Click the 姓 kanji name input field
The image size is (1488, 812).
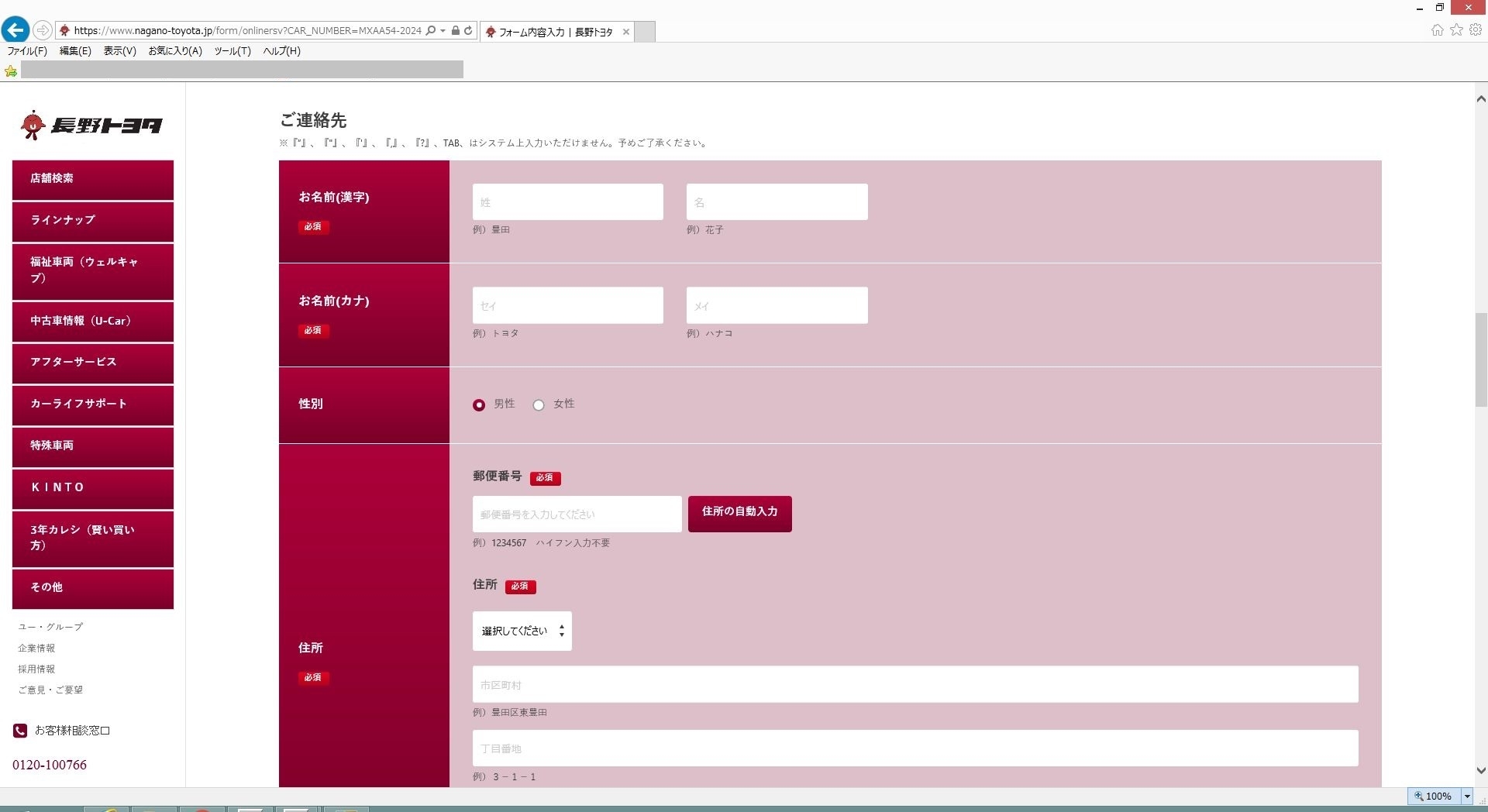pos(568,201)
